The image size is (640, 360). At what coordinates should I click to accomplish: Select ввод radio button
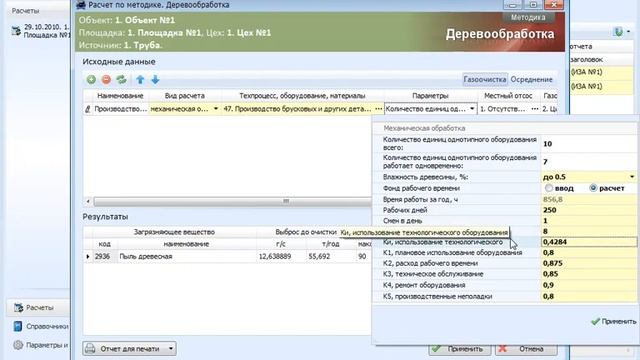tap(549, 188)
